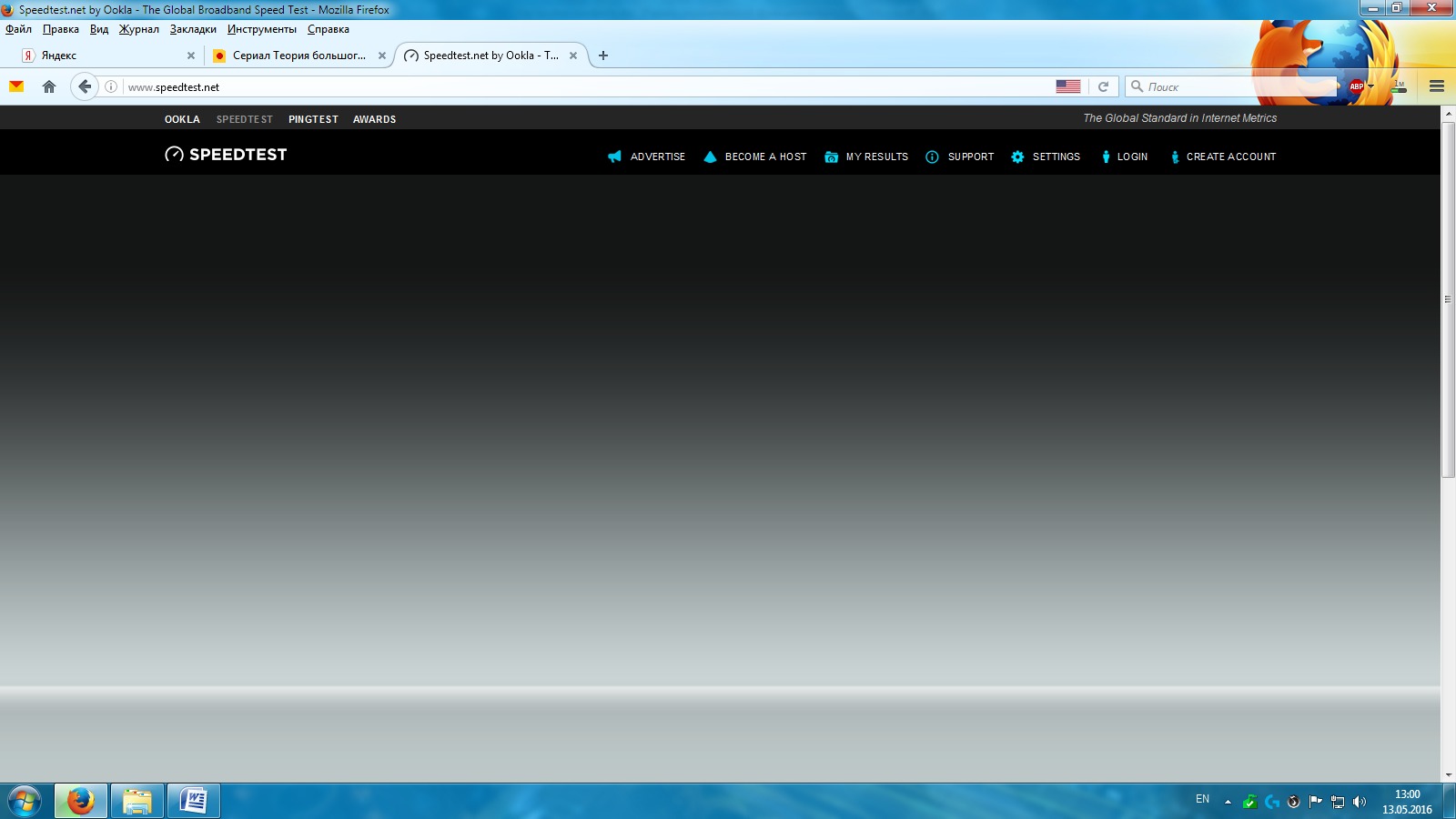Image resolution: width=1456 pixels, height=819 pixels.
Task: Go back one page with the back arrow
Action: click(84, 86)
